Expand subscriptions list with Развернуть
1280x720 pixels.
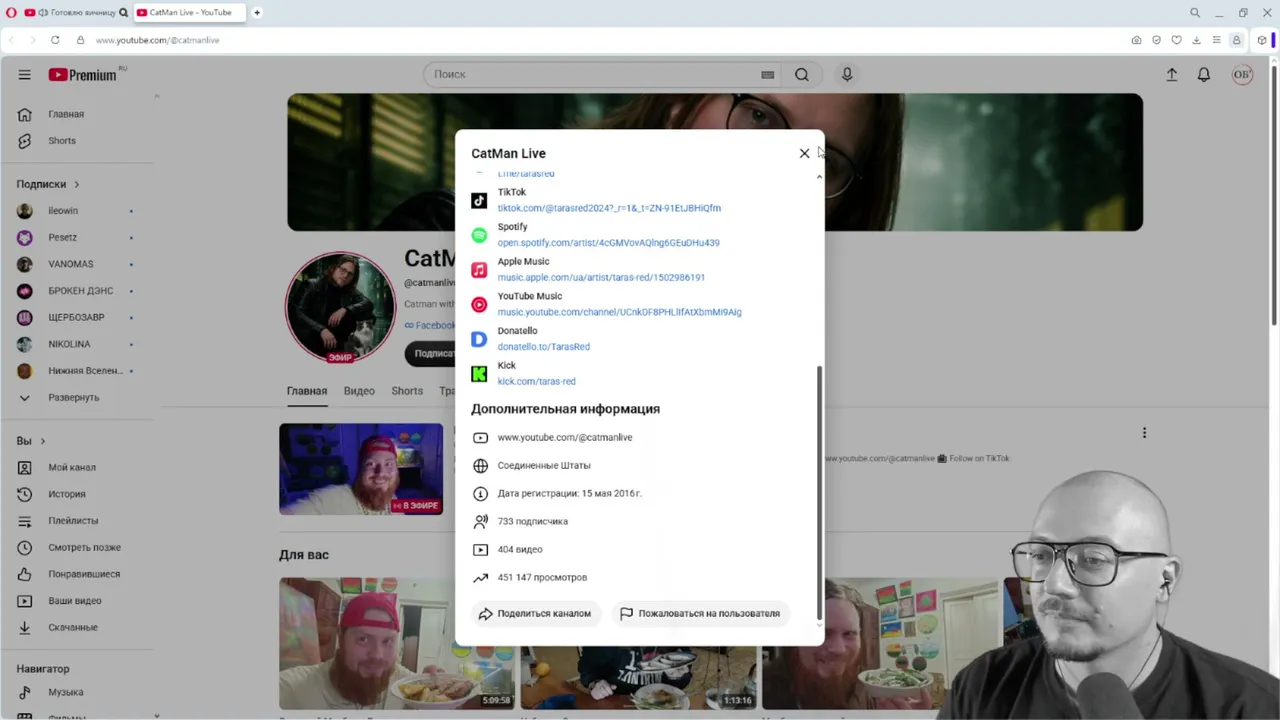pyautogui.click(x=76, y=397)
